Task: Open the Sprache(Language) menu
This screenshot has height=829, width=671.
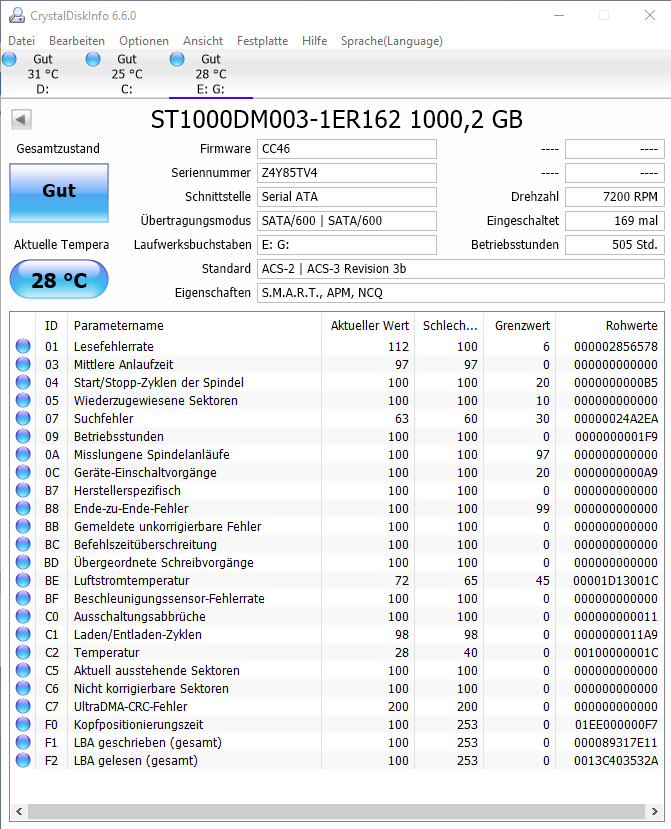Action: tap(392, 41)
